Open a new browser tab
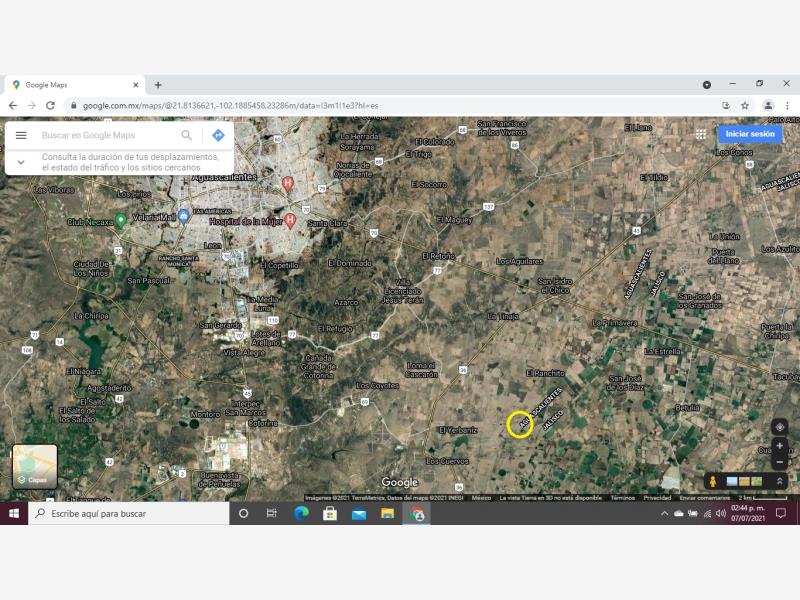The height and width of the screenshot is (600, 800). tap(158, 85)
